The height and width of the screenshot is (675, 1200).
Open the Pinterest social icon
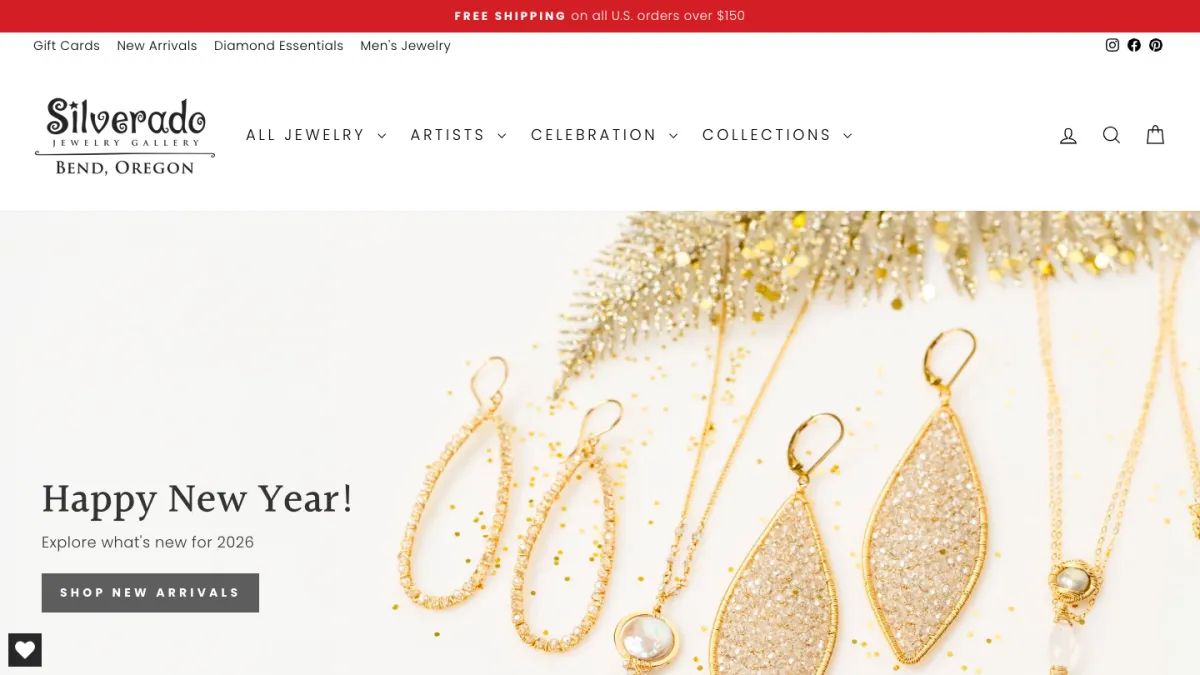[x=1156, y=45]
